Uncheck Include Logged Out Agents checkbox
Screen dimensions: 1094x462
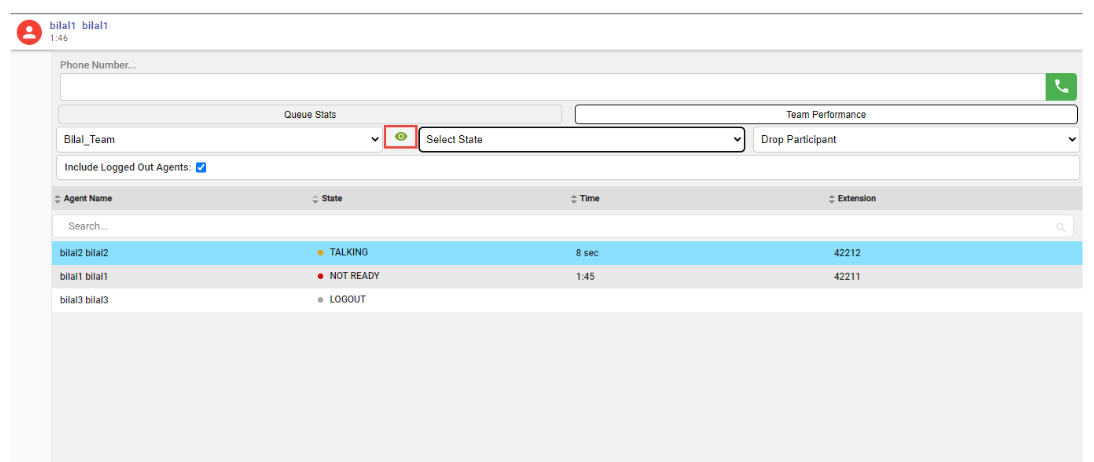[201, 168]
